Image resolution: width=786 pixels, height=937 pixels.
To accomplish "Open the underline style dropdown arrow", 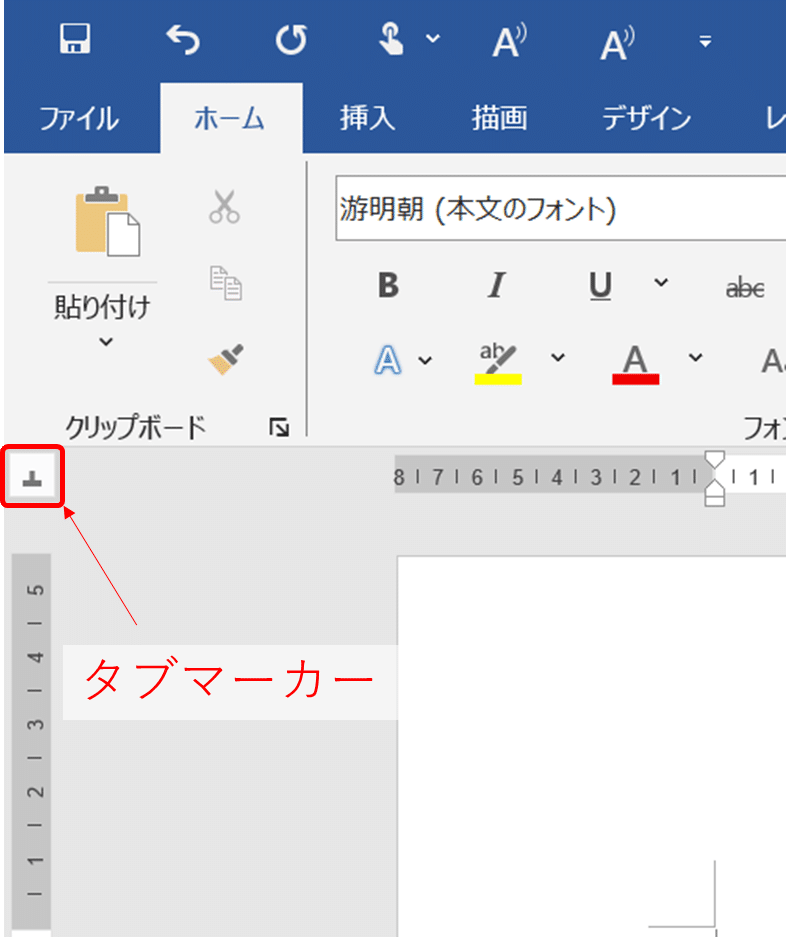I will tap(661, 283).
